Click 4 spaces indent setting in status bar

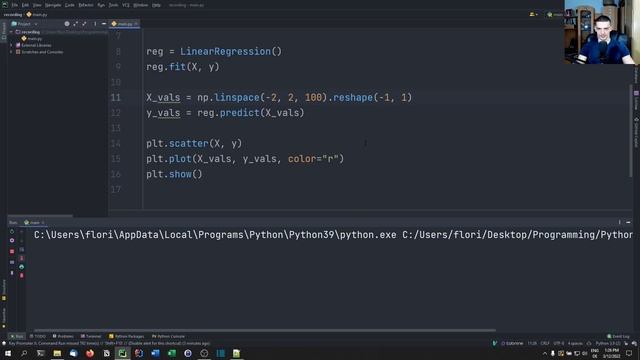click(x=575, y=344)
